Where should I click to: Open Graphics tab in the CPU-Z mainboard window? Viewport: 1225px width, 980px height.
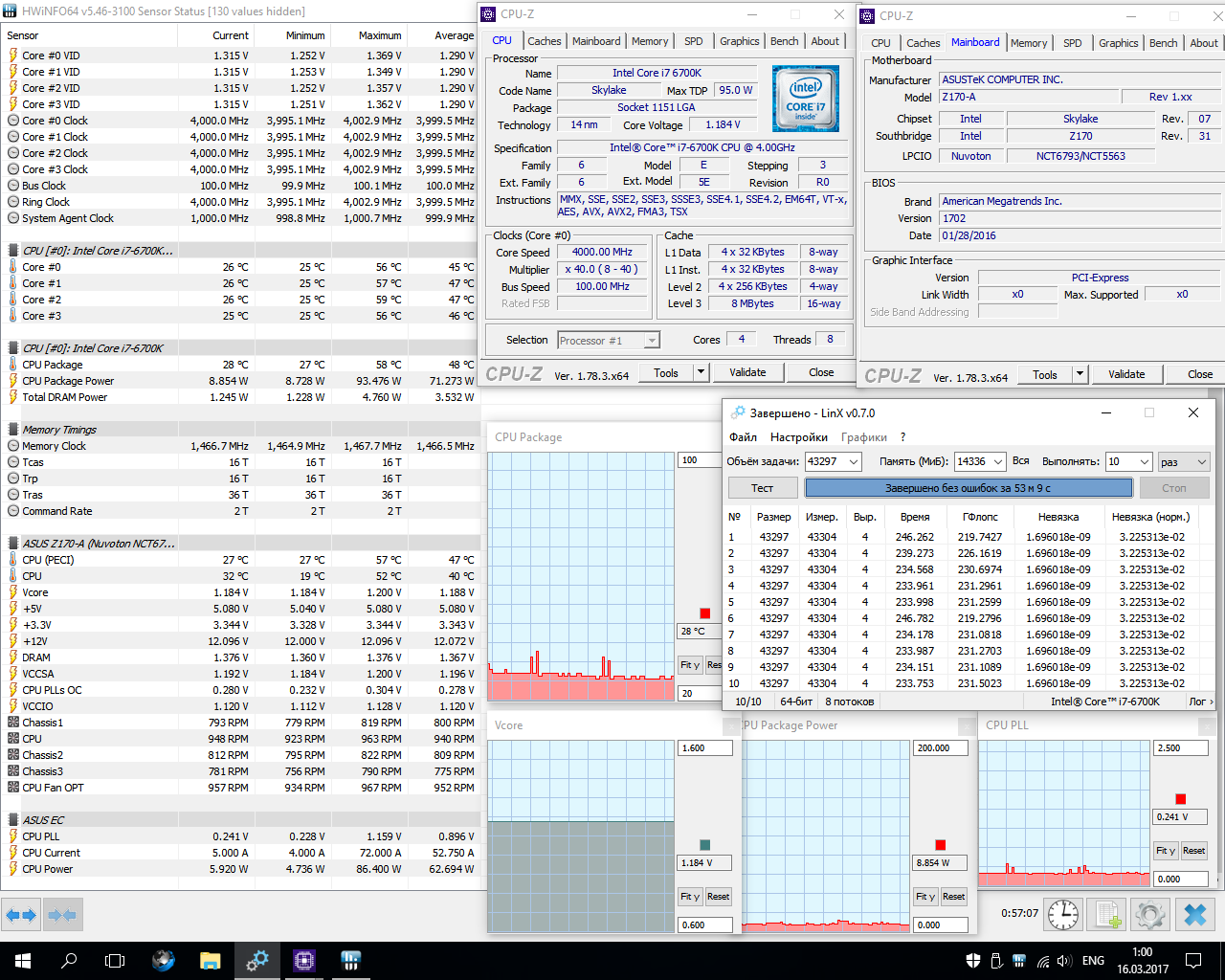pyautogui.click(x=1119, y=43)
